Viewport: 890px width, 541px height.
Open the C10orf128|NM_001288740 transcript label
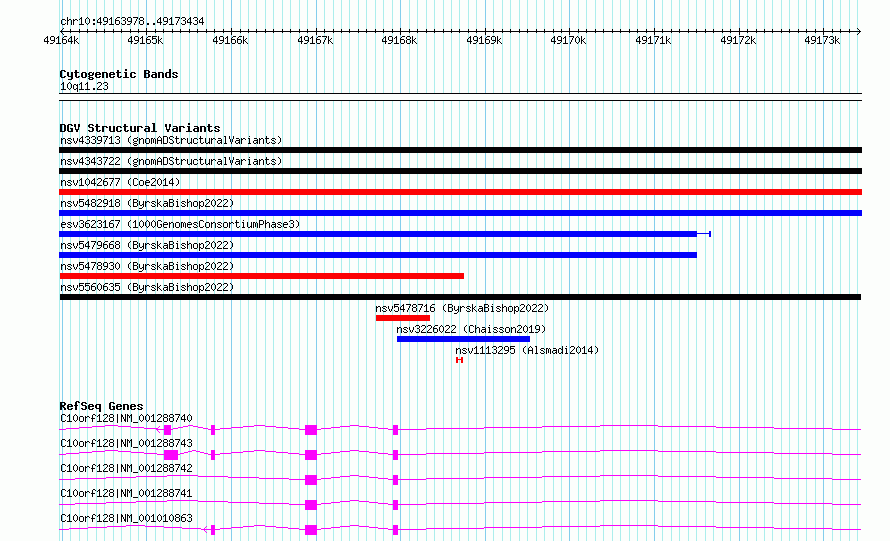pos(126,418)
